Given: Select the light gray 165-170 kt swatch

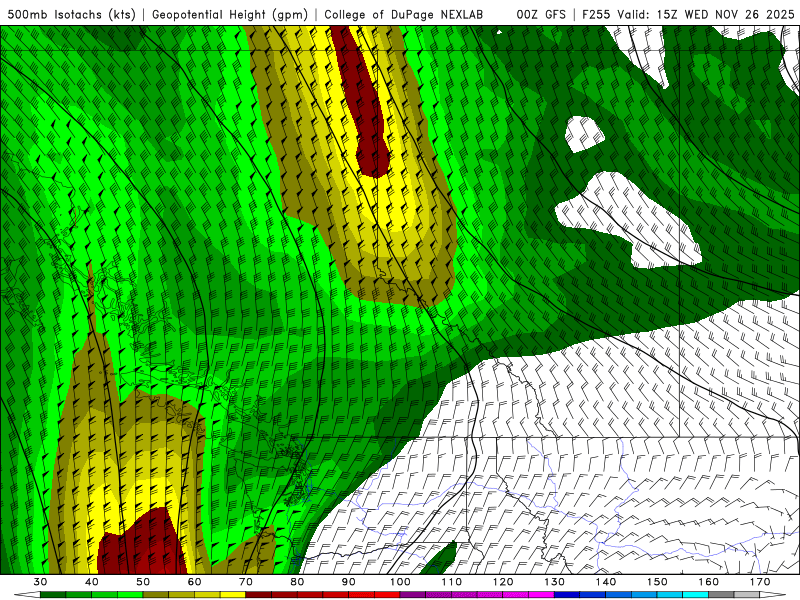Looking at the screenshot, I should [x=747, y=595].
